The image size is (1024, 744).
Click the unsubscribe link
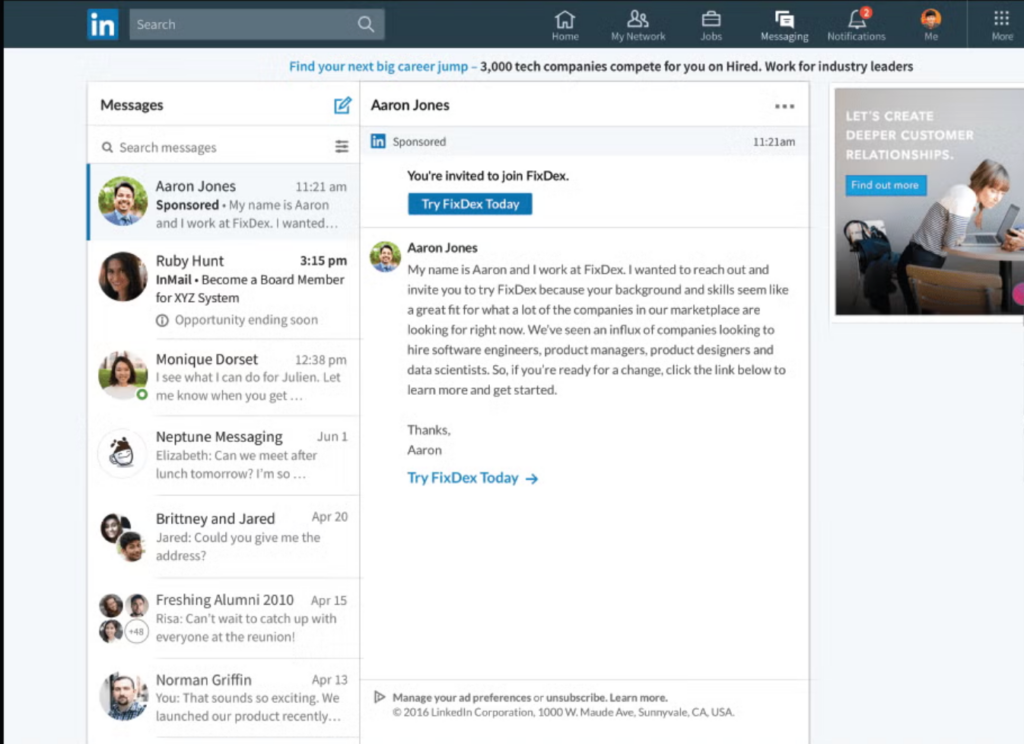(x=576, y=698)
